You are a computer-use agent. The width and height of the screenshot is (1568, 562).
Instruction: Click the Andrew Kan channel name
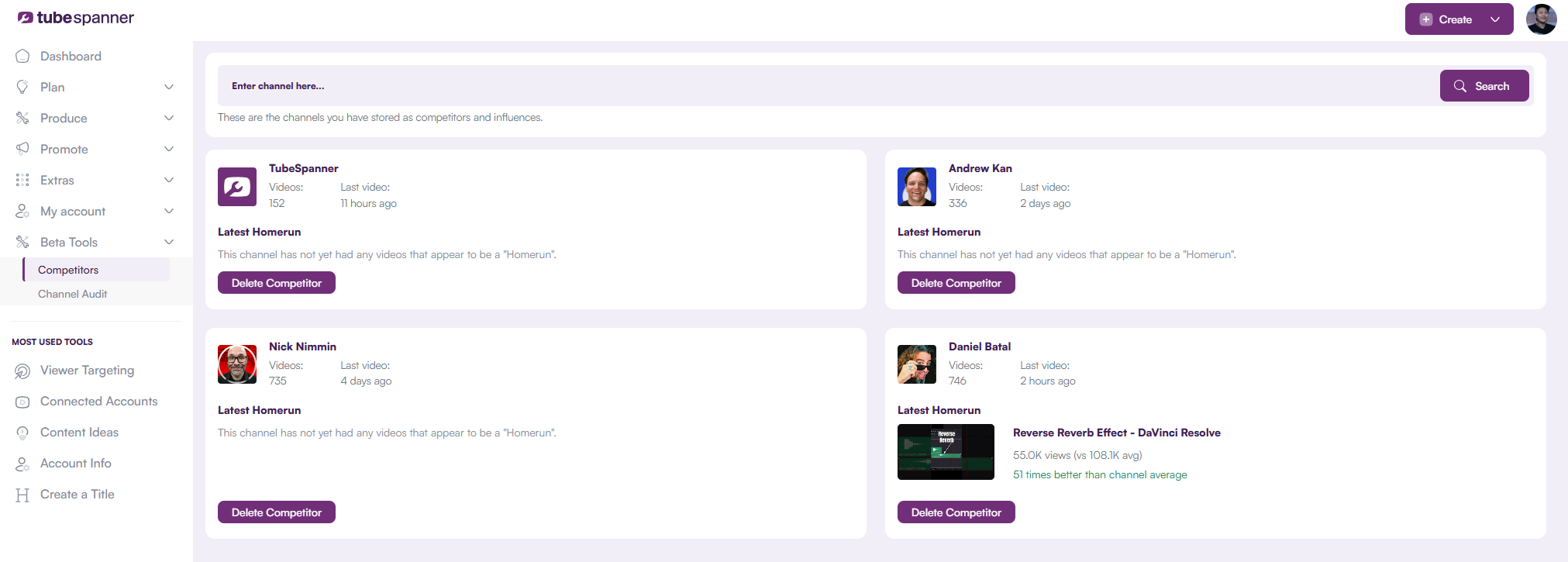coord(980,168)
